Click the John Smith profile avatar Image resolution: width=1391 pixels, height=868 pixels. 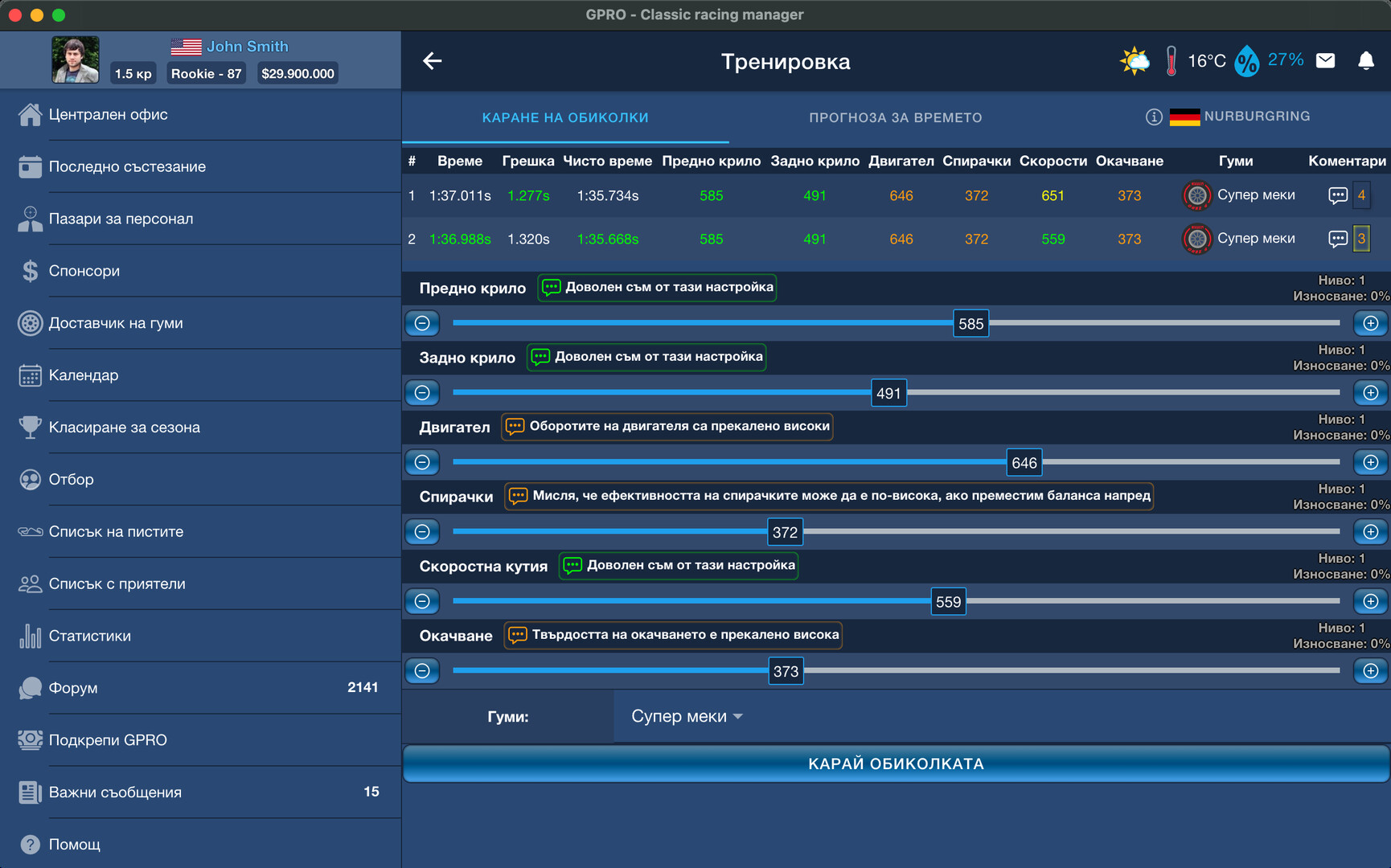click(x=76, y=59)
